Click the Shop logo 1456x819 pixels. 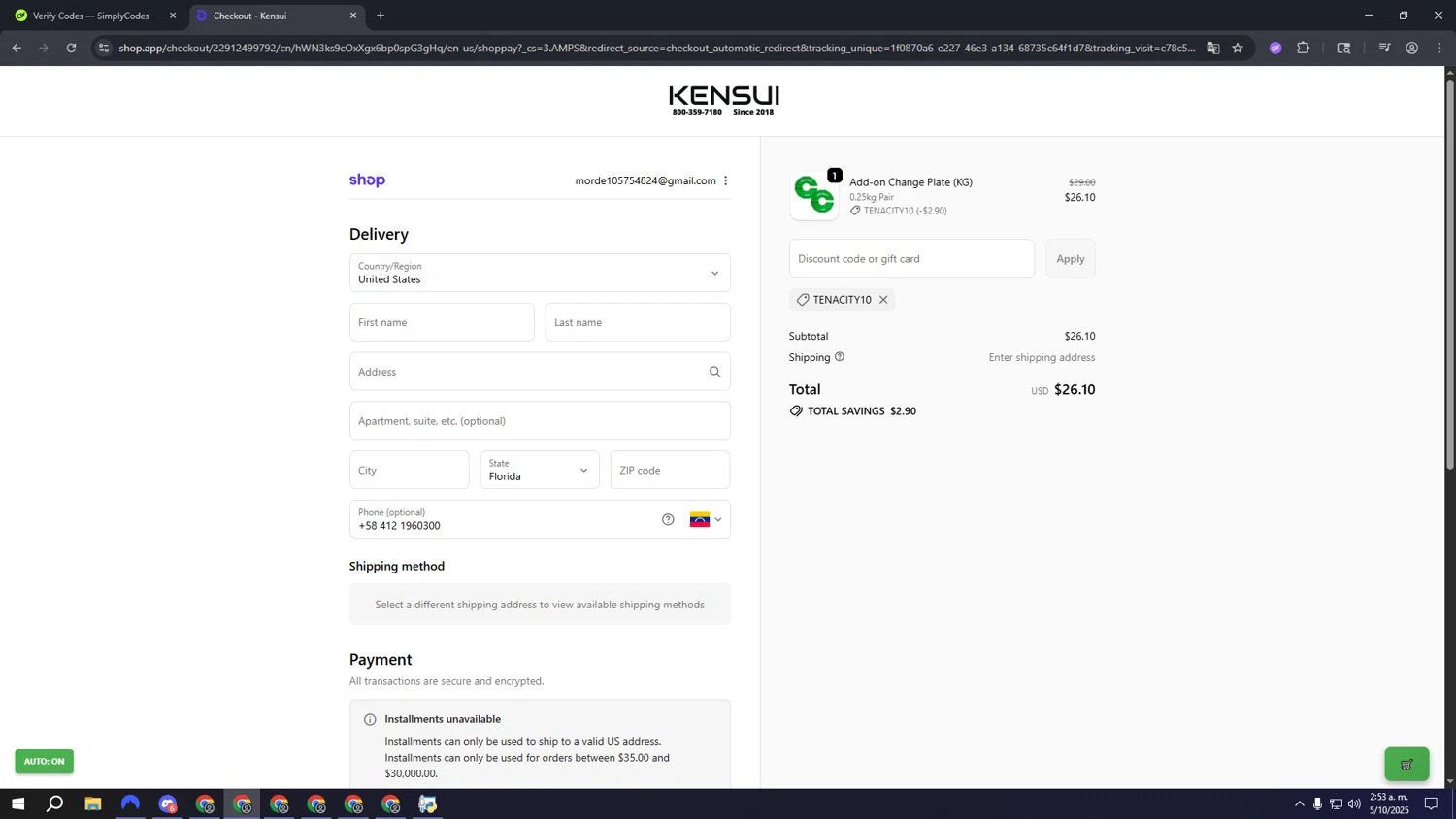(x=367, y=180)
